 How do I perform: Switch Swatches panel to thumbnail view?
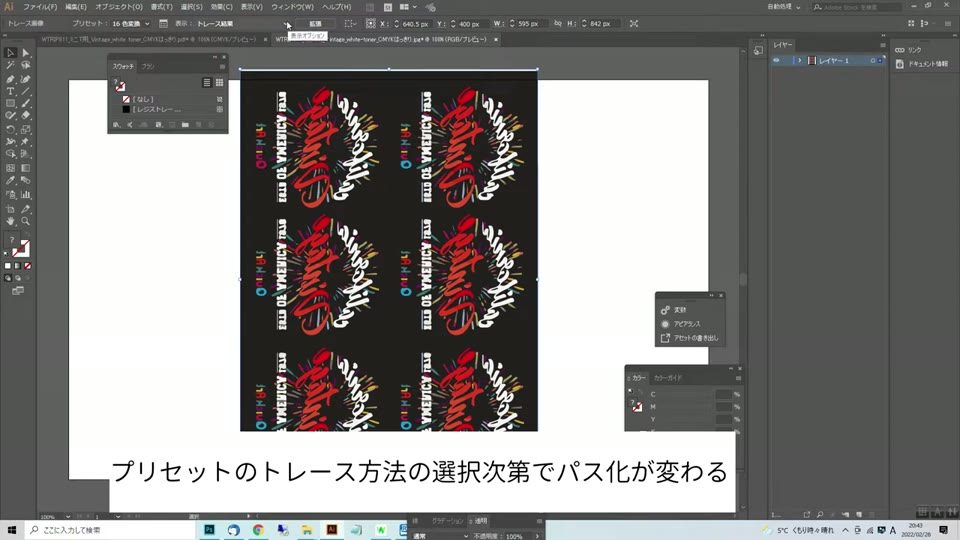[x=219, y=83]
